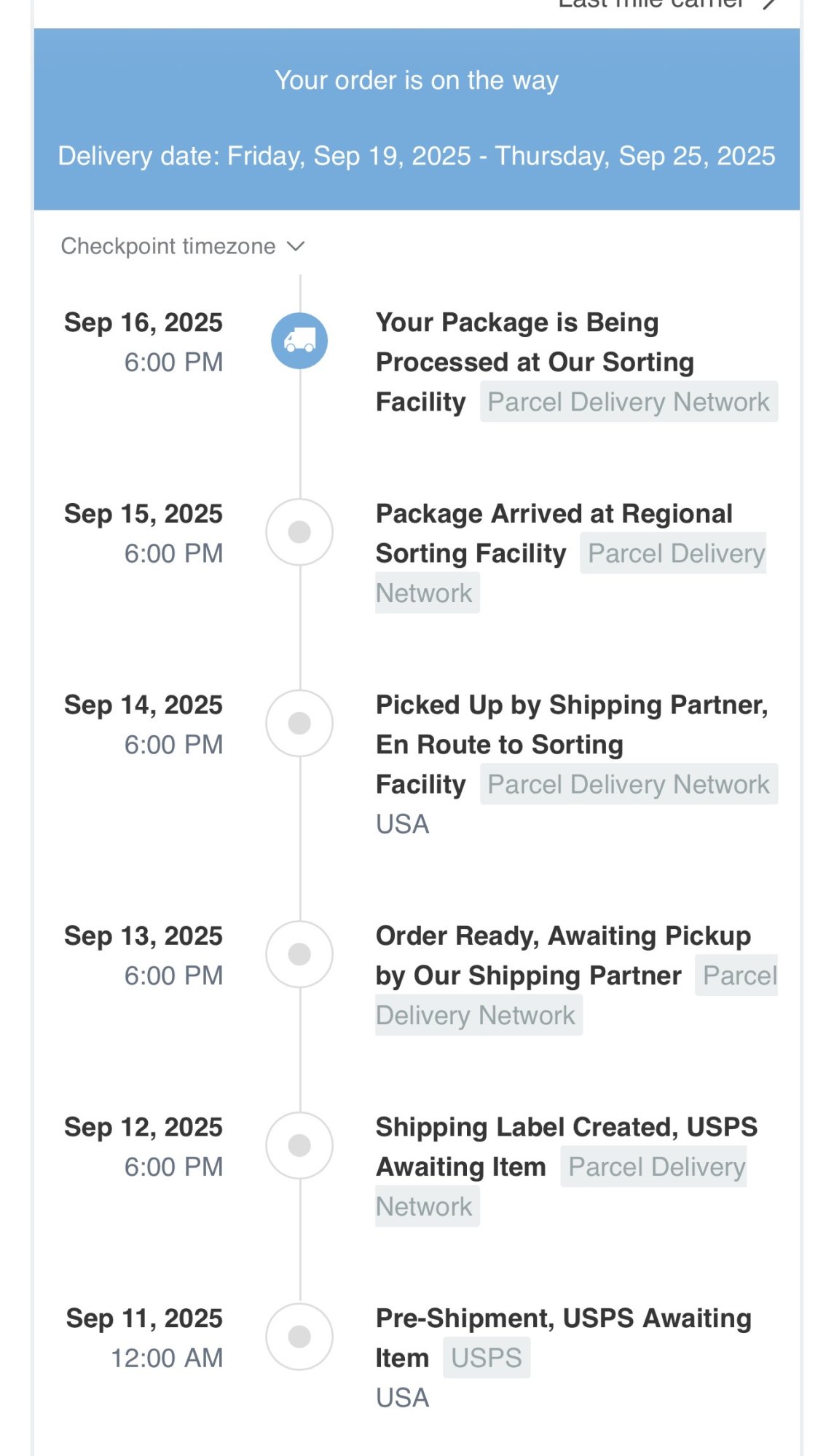Screen dimensions: 834x1456
Task: Click the Sep 13 timeline checkpoint dot
Action: (x=299, y=954)
